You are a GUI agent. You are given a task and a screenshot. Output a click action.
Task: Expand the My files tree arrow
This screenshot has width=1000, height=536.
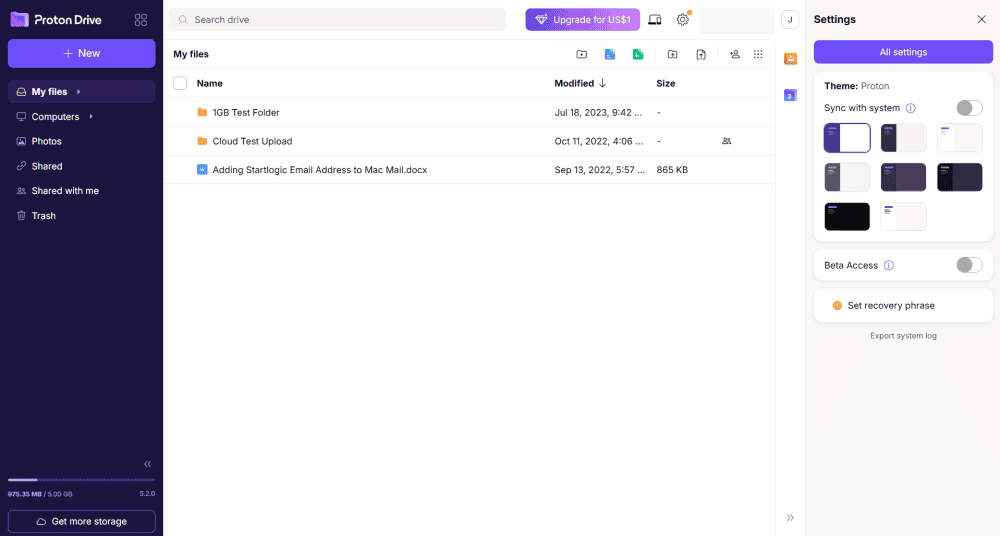79,92
